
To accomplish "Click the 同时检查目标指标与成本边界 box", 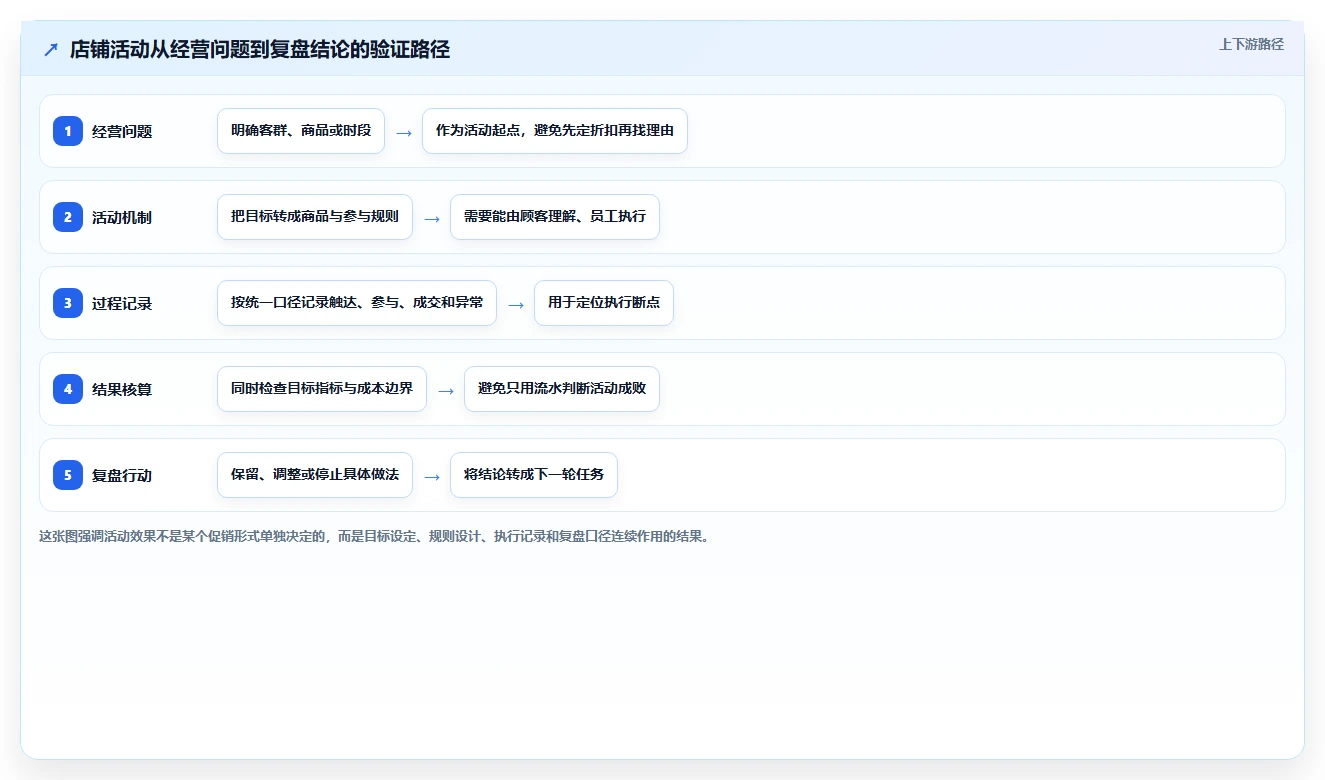I will (322, 389).
